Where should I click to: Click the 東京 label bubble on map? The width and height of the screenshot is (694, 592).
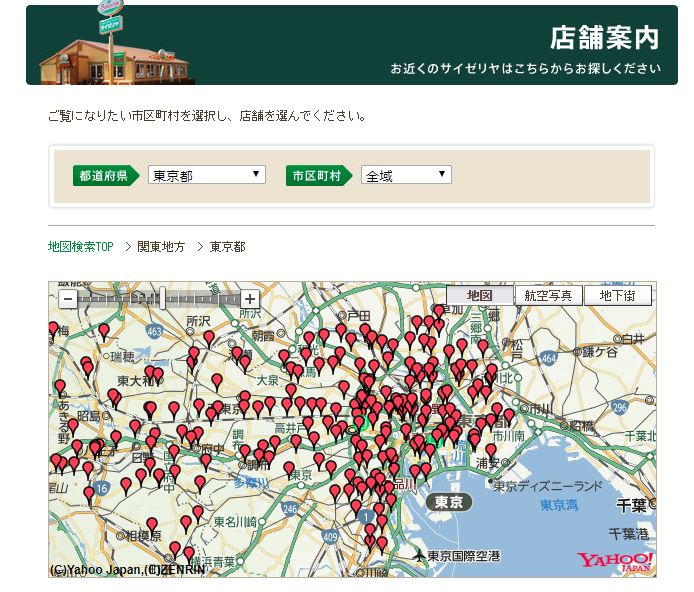(x=448, y=503)
